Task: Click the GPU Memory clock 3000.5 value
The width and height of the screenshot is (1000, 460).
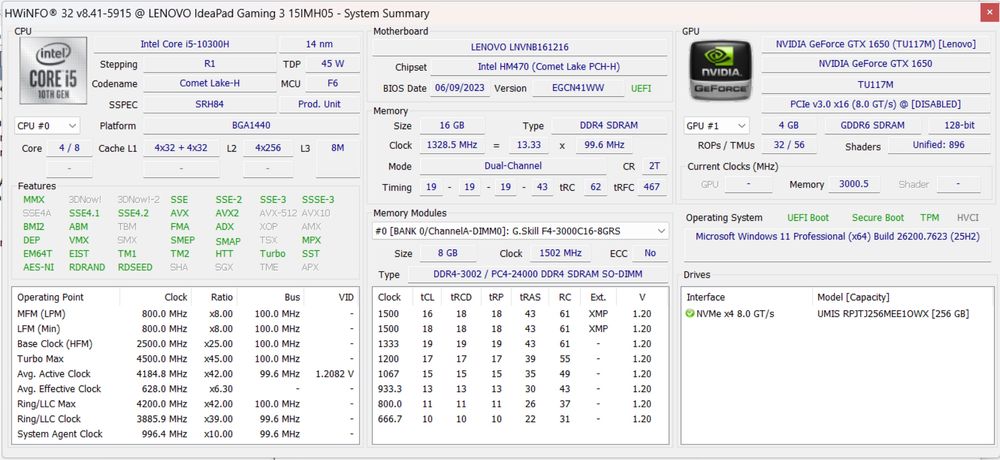Action: (855, 184)
